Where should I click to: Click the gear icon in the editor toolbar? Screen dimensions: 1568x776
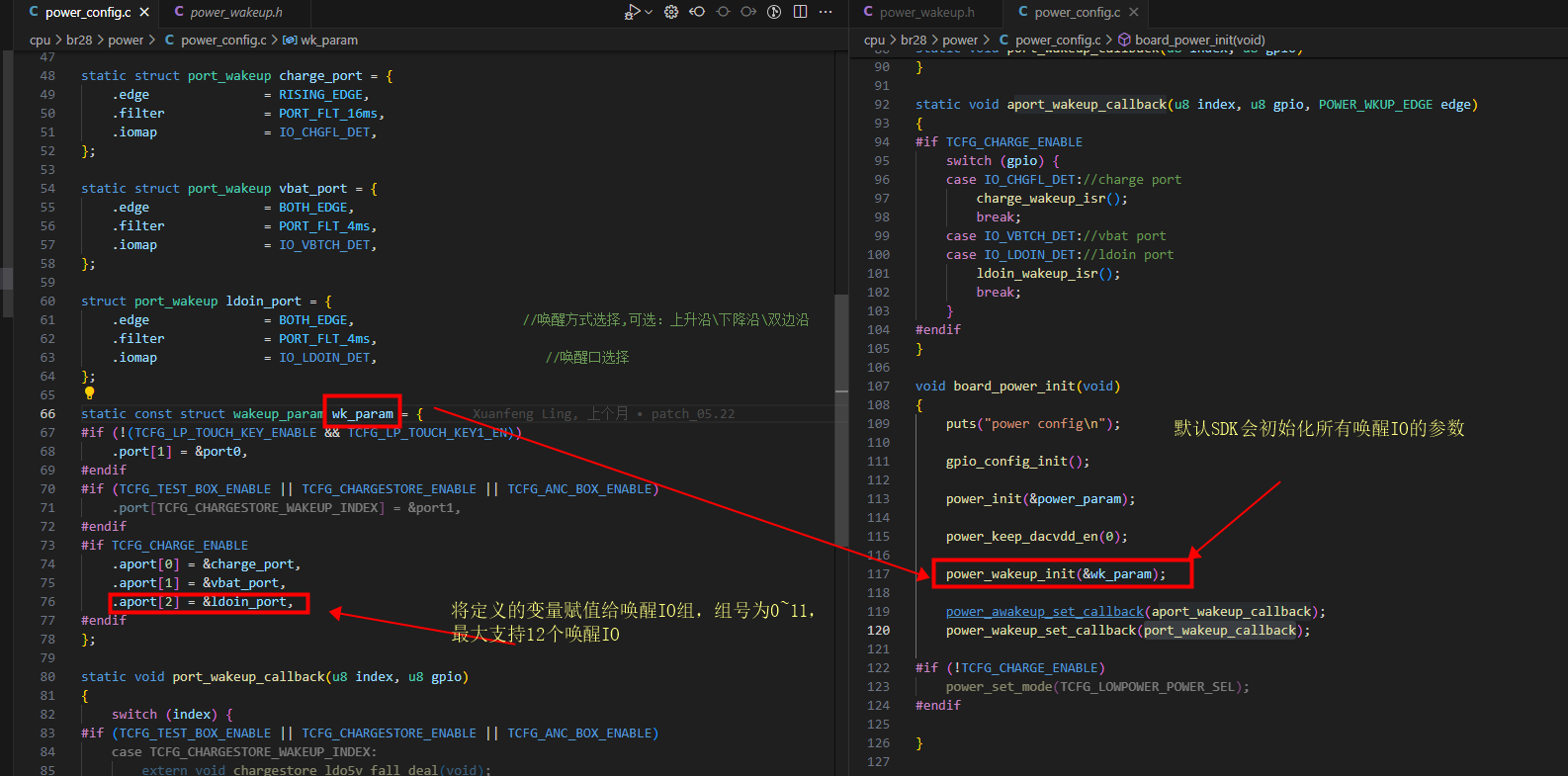[671, 12]
